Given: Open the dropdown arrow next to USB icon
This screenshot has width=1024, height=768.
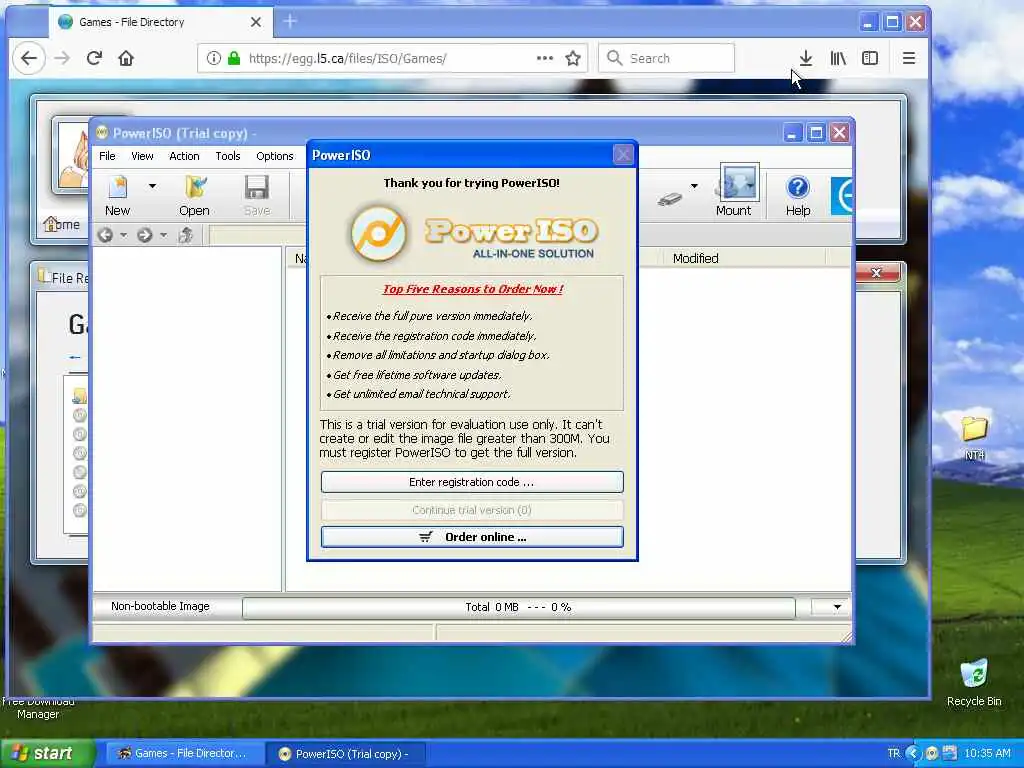Looking at the screenshot, I should (694, 186).
